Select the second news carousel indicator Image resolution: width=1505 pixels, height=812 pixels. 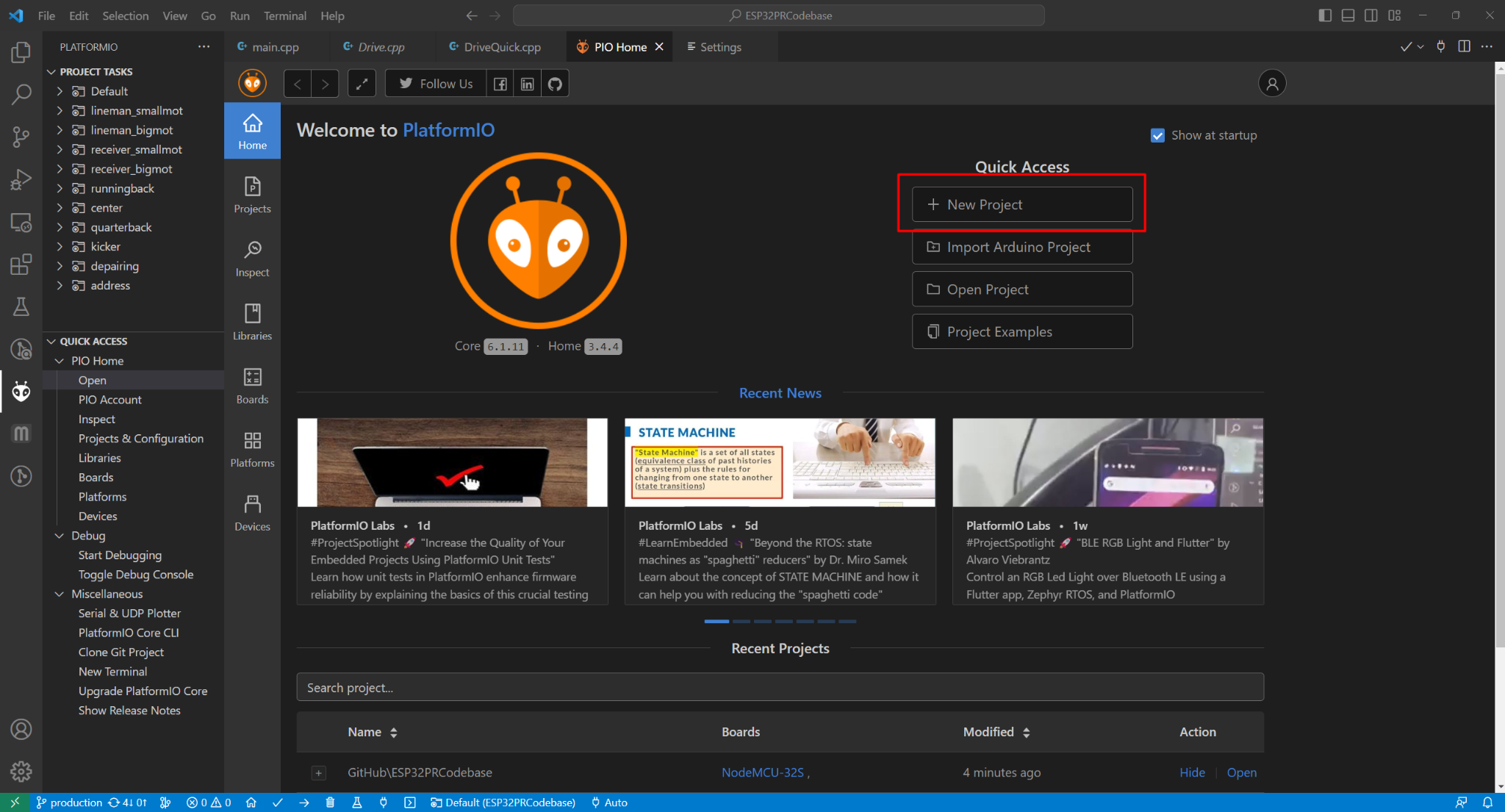click(741, 622)
